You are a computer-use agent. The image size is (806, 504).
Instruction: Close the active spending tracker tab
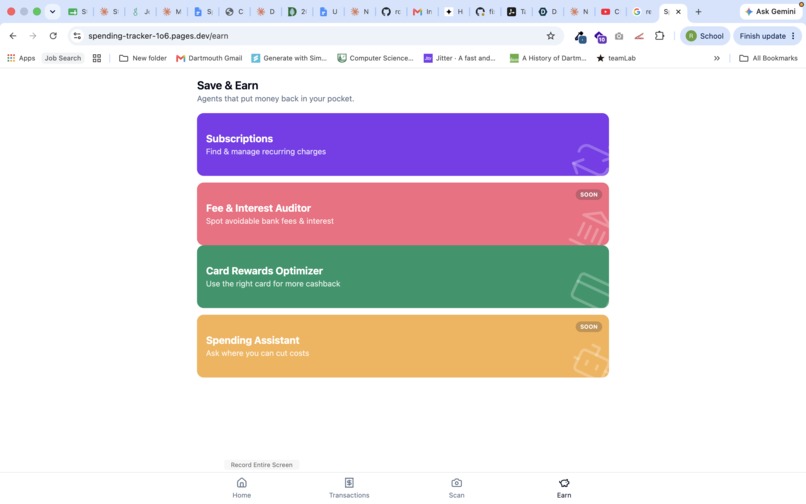point(678,11)
